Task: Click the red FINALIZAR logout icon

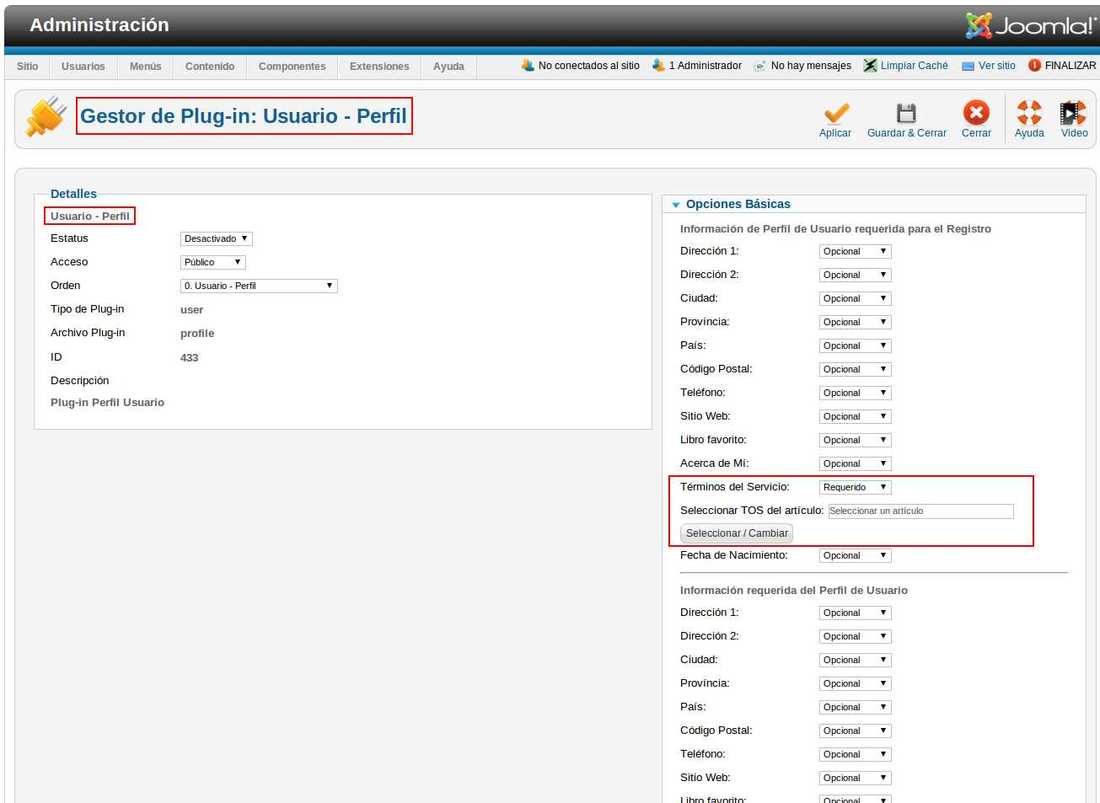Action: [x=1035, y=65]
